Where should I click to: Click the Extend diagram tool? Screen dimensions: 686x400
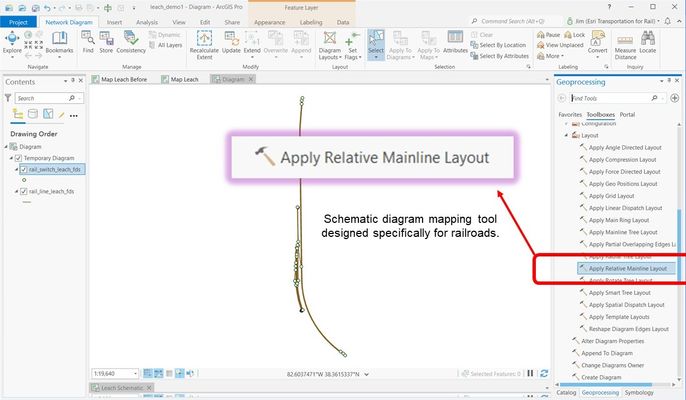point(252,44)
